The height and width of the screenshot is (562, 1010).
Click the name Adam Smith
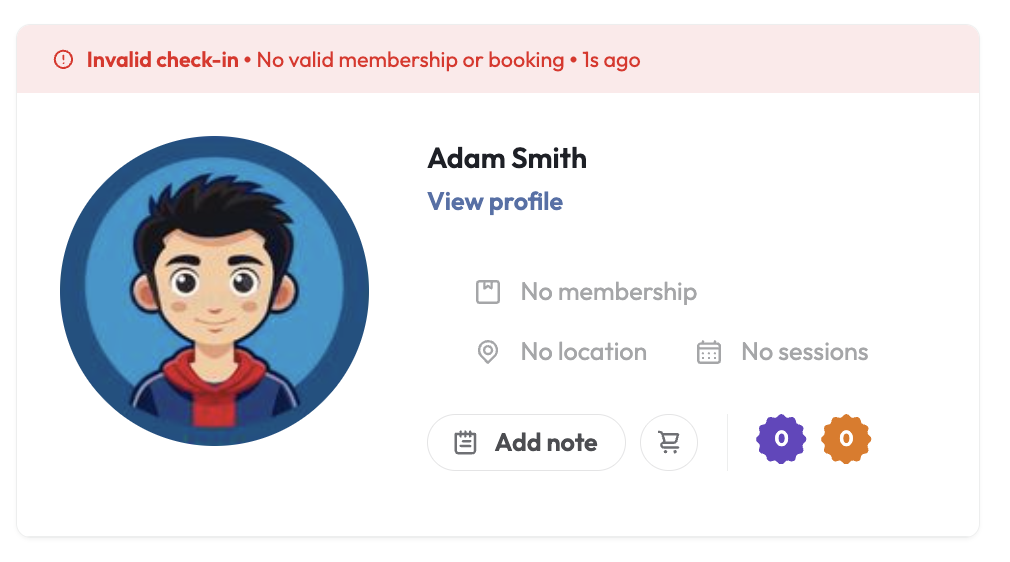(x=507, y=158)
